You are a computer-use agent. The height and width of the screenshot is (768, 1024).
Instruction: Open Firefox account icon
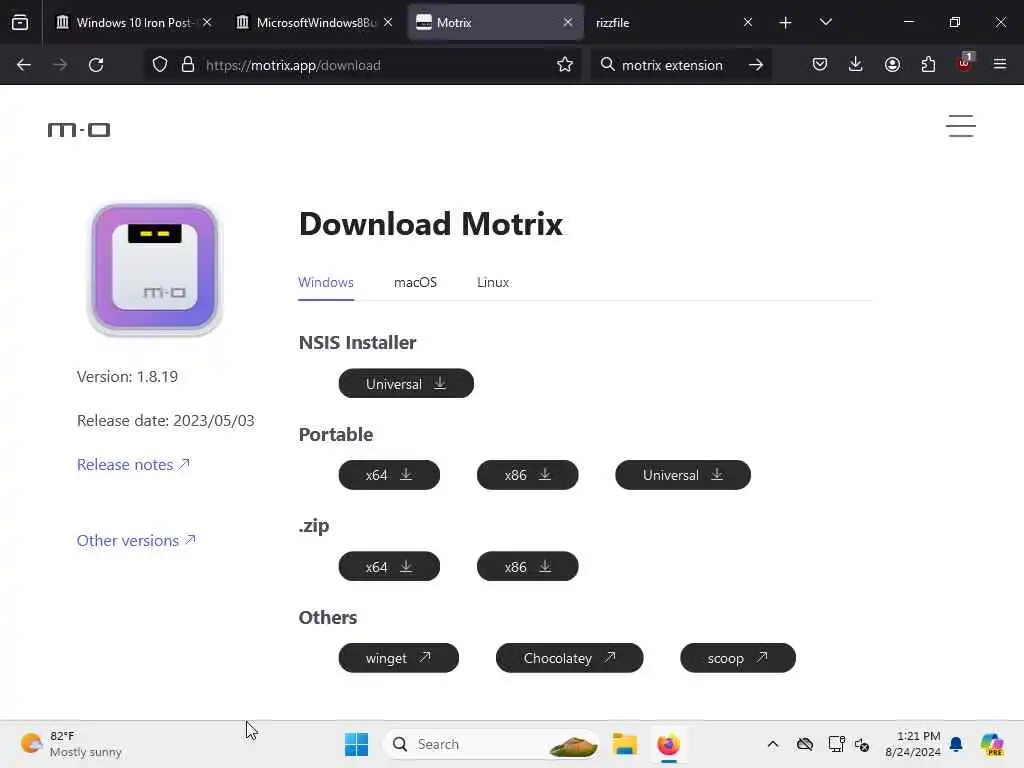coord(892,64)
